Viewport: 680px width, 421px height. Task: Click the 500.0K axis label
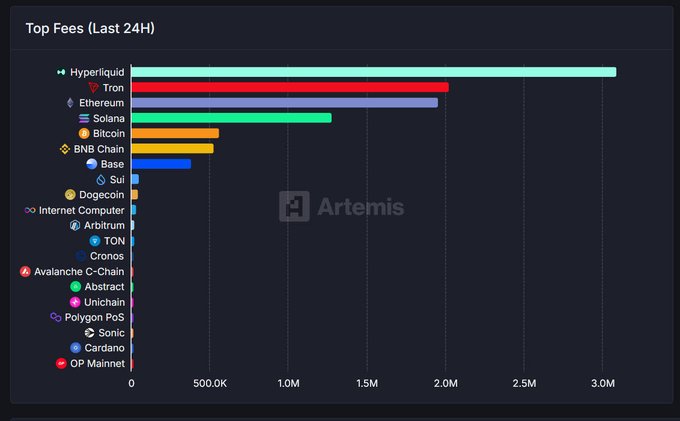[210, 384]
